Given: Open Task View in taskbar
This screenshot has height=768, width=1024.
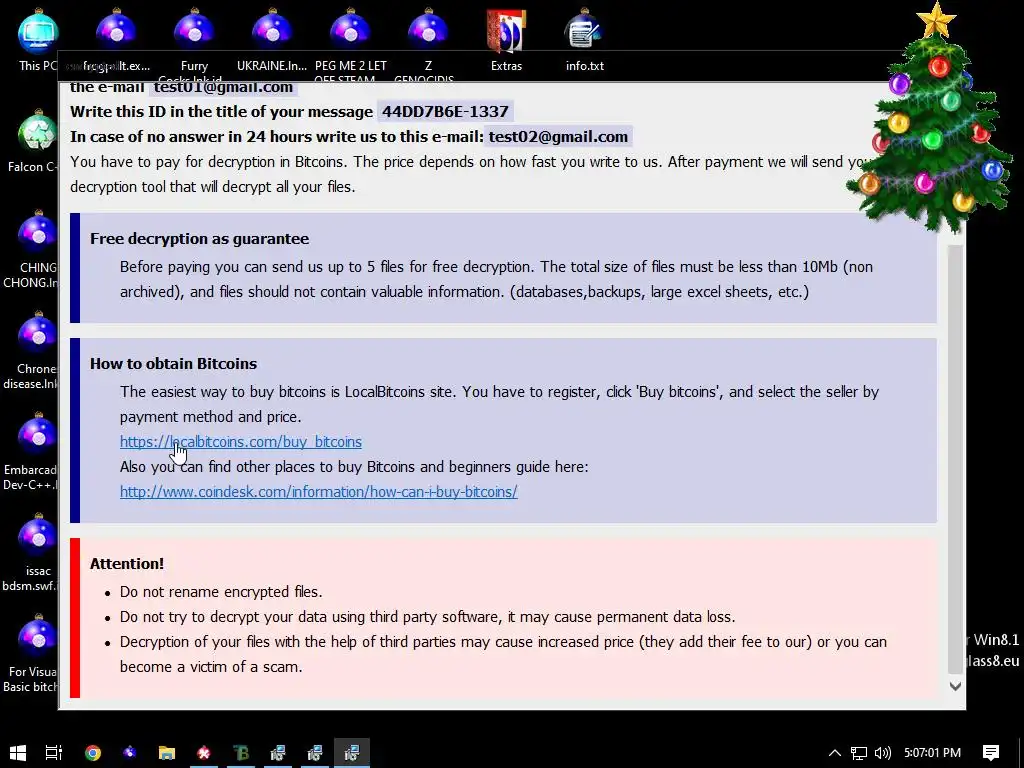Looking at the screenshot, I should coord(54,753).
